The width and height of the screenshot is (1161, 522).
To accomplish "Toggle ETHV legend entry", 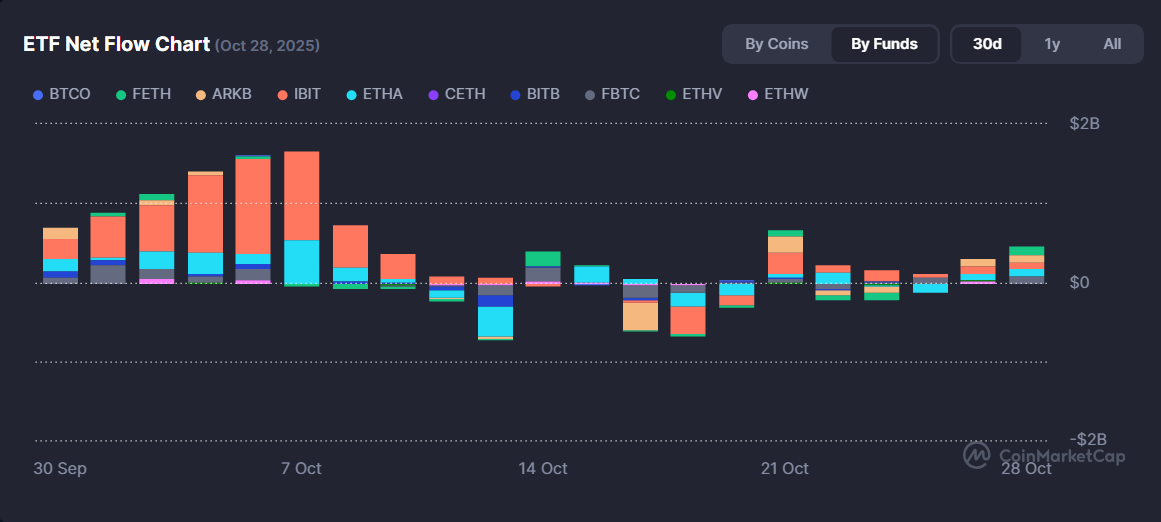I will pos(694,94).
